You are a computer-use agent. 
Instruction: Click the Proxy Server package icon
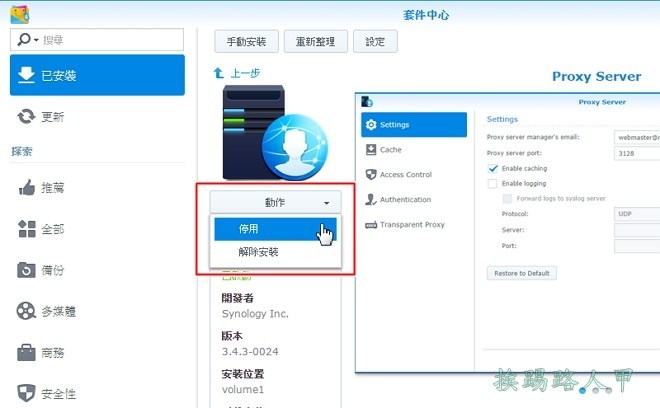274,133
